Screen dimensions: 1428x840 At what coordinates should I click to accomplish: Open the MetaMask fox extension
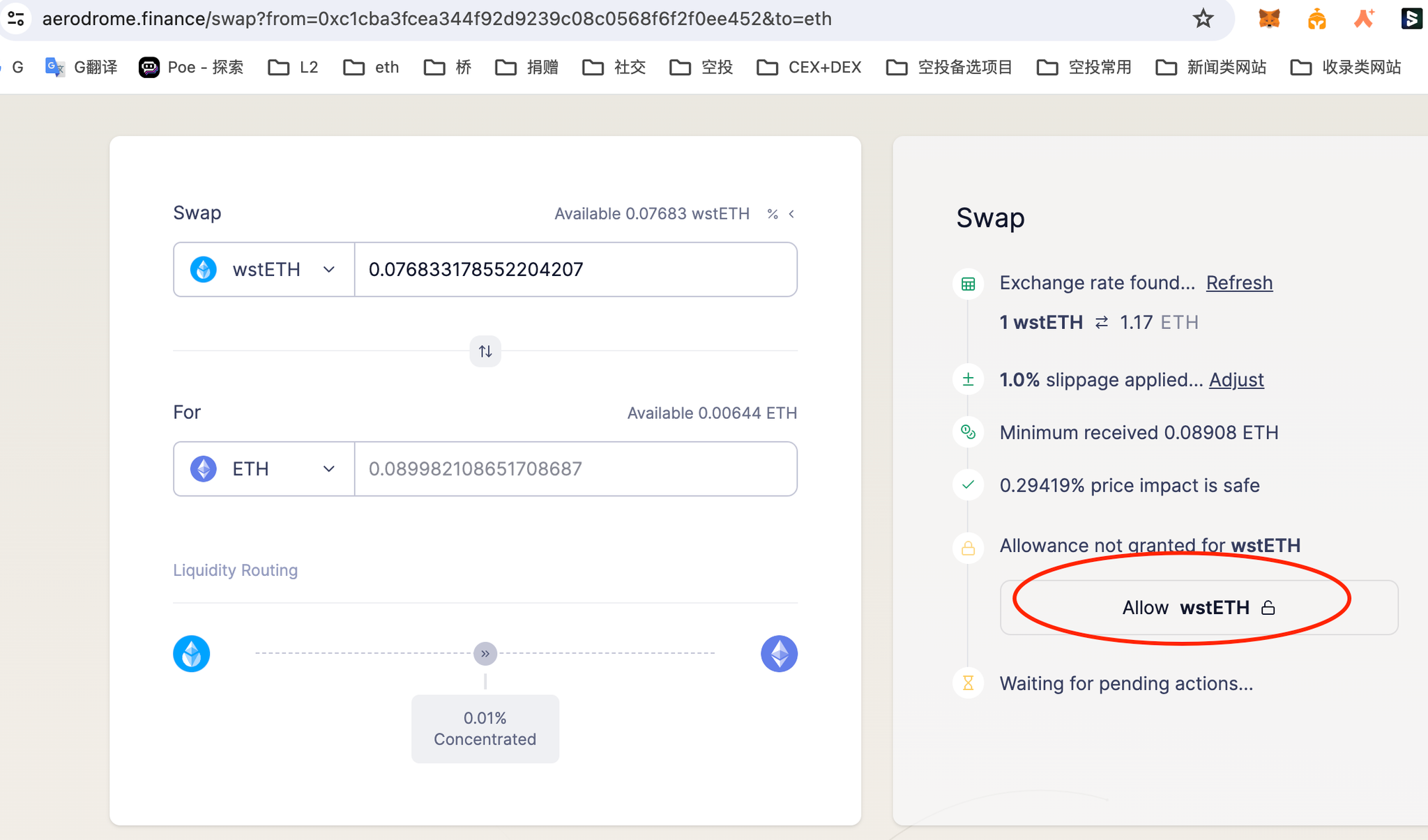click(x=1269, y=19)
